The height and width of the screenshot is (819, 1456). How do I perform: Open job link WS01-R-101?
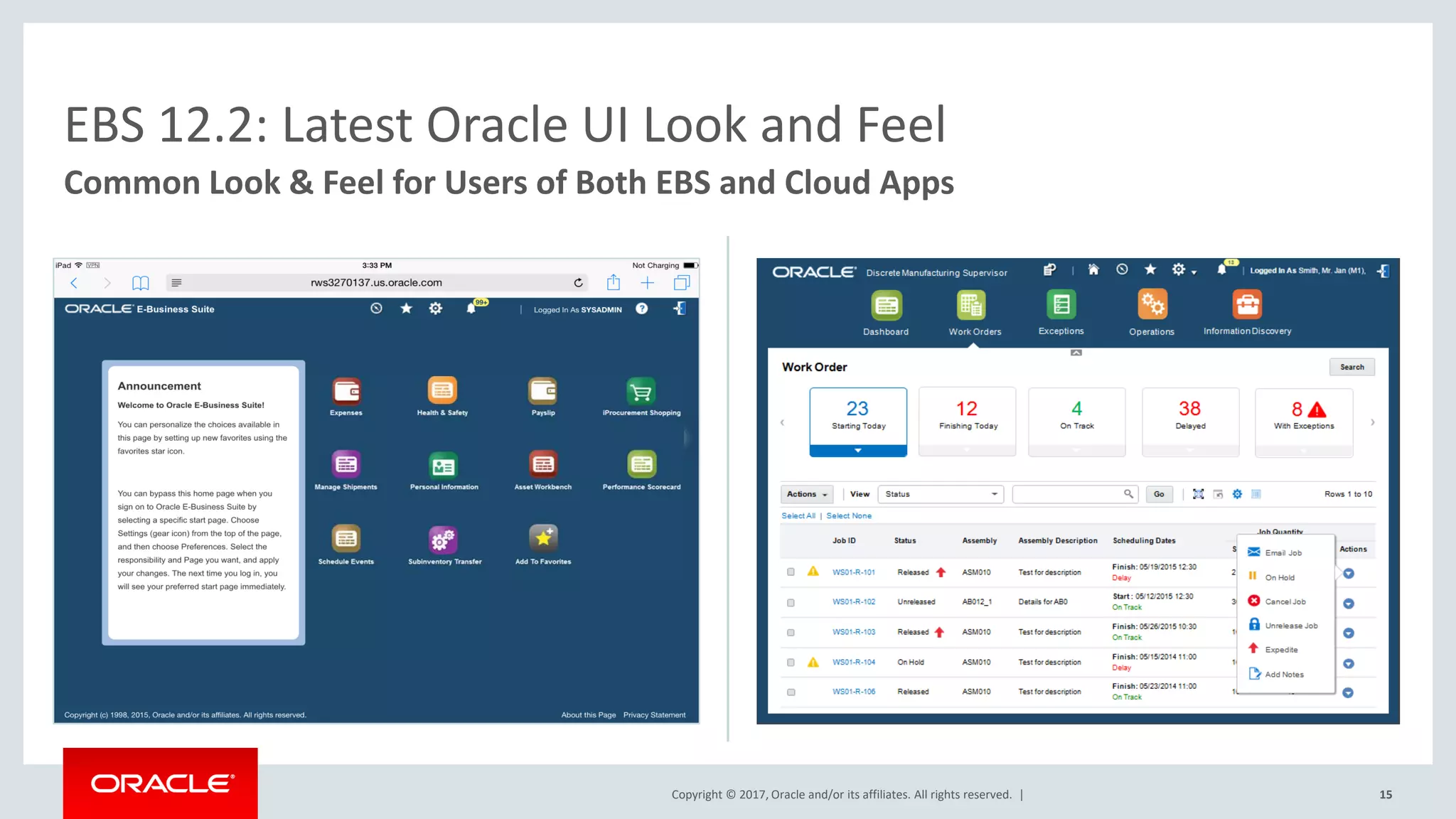point(854,572)
